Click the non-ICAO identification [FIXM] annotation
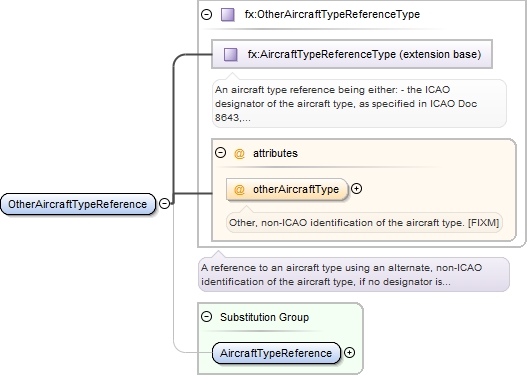The width and height of the screenshot is (528, 376). coord(364,223)
